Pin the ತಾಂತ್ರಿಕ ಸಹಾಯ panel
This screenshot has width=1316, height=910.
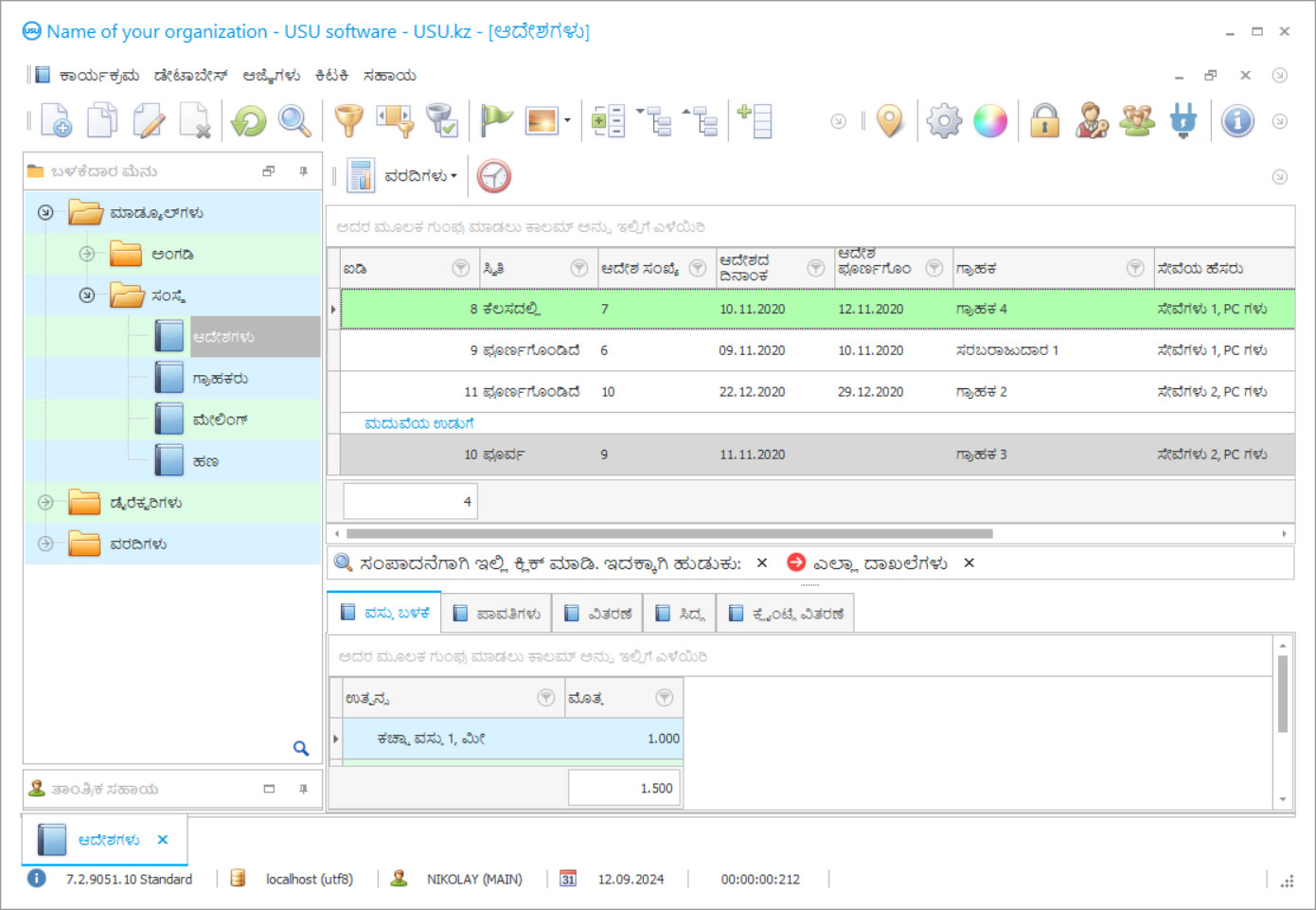(303, 789)
